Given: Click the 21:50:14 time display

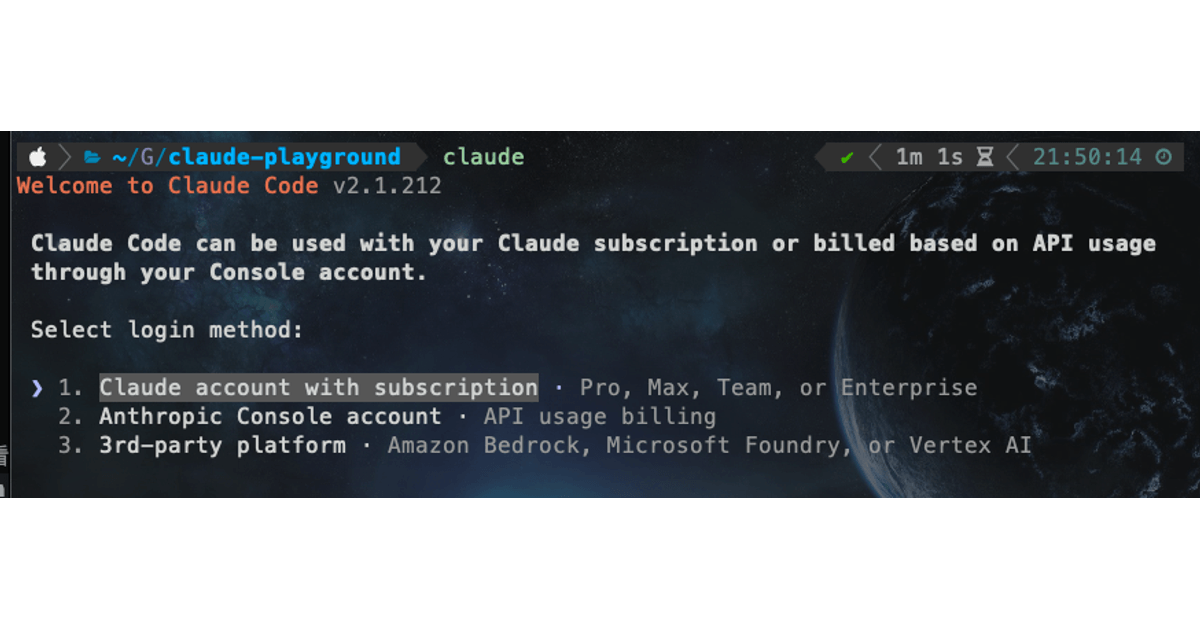Looking at the screenshot, I should coord(1087,157).
